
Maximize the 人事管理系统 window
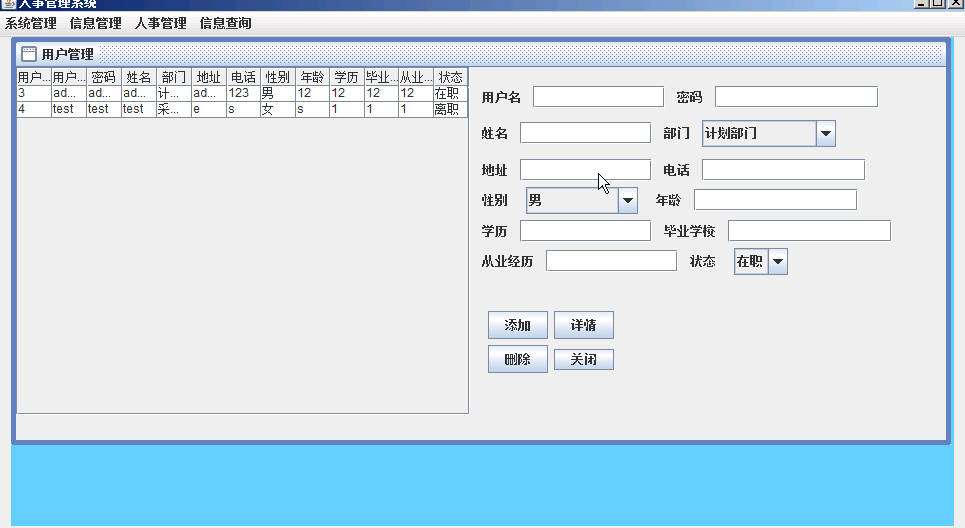coord(937,3)
